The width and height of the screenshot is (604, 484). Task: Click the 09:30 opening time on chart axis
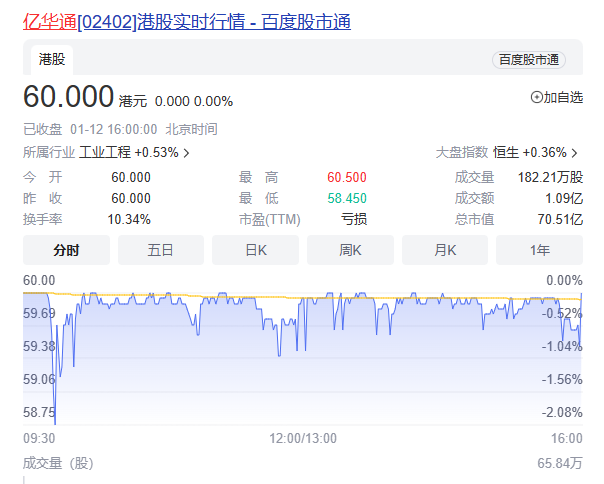(39, 438)
